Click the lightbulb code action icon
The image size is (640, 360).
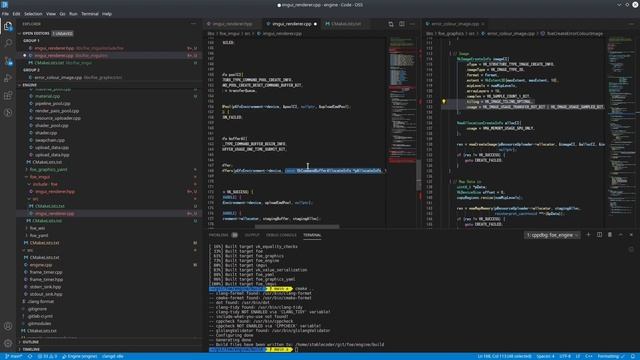coord(444,101)
